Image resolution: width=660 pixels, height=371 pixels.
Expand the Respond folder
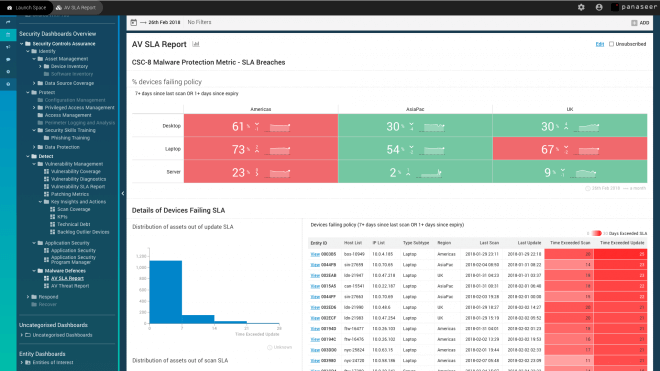(x=28, y=297)
